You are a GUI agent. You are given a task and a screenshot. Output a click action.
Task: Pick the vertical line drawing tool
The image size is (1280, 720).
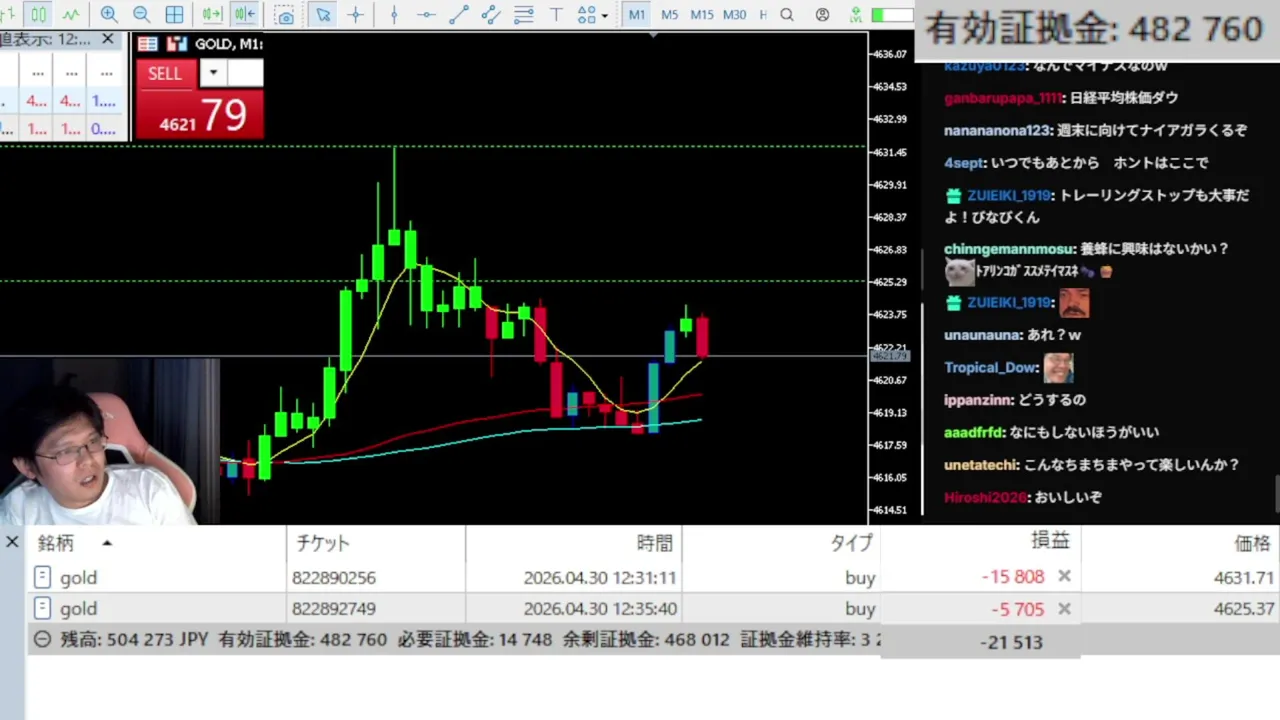click(x=393, y=14)
